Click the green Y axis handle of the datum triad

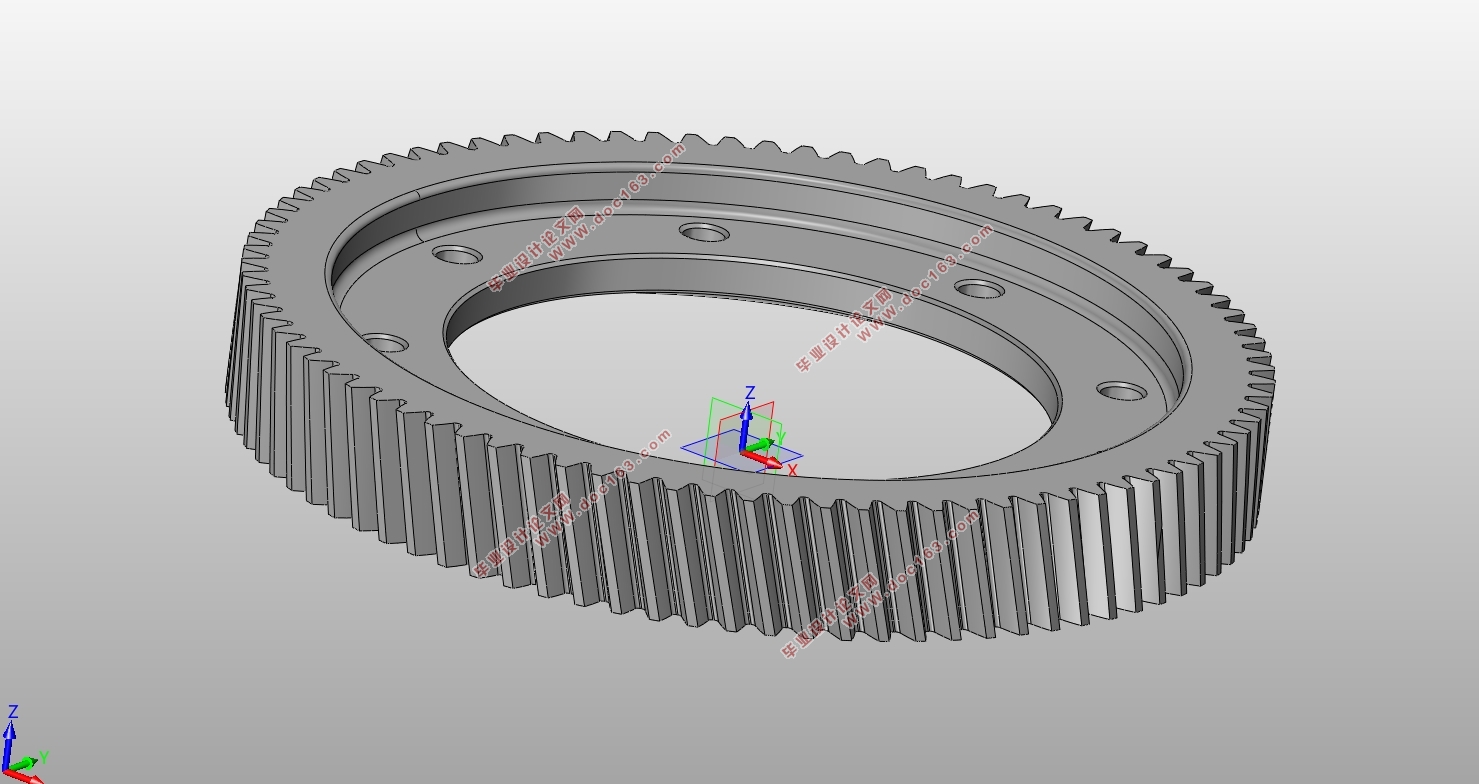click(x=762, y=444)
